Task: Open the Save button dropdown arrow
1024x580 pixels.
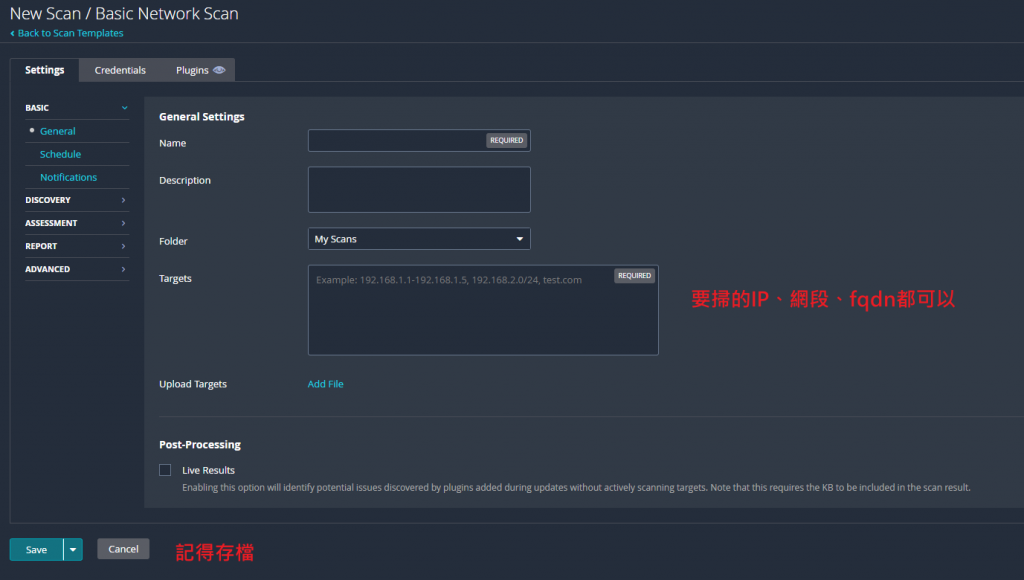Action: click(73, 549)
